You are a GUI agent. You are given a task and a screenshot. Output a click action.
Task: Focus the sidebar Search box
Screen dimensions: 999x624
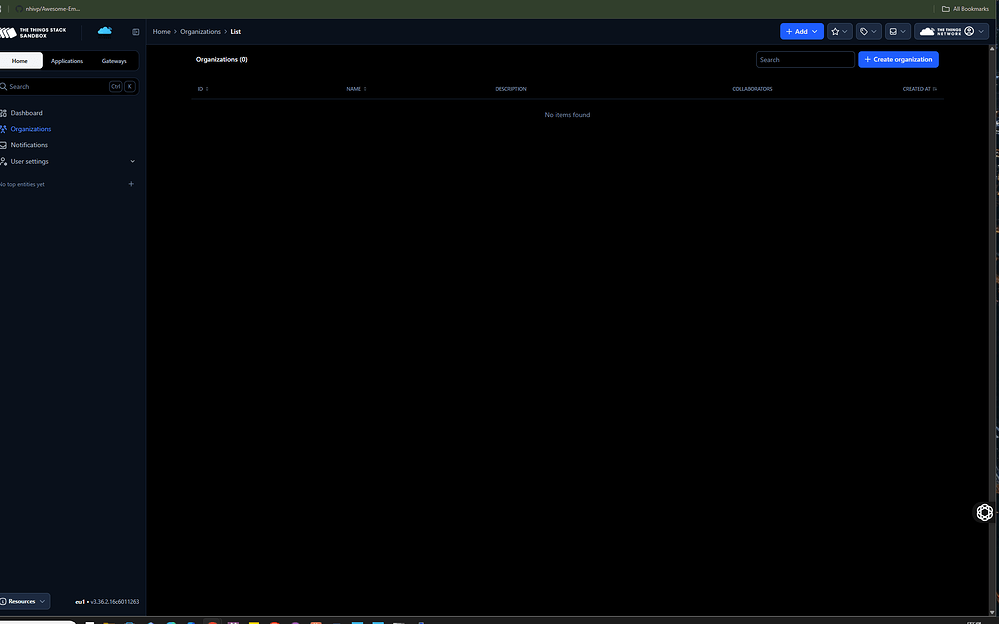tap(69, 87)
